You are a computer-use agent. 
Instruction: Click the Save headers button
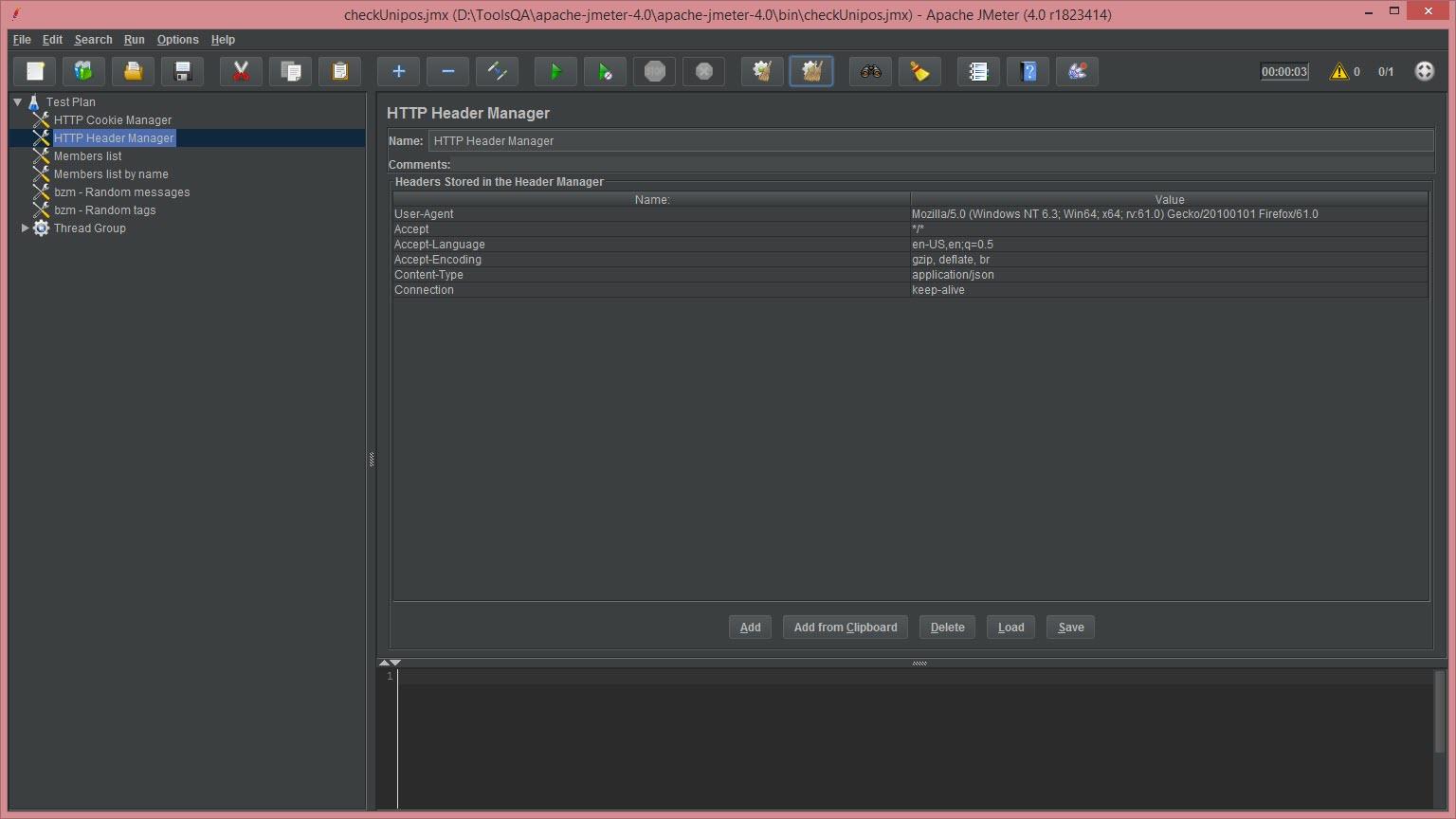coord(1071,628)
